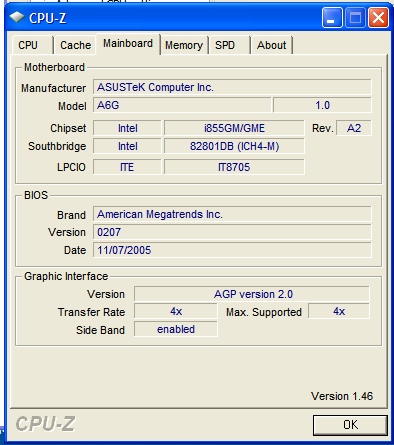Screen dimensions: 394x445
Task: Click the Max. Supported 4x value
Action: click(x=339, y=311)
